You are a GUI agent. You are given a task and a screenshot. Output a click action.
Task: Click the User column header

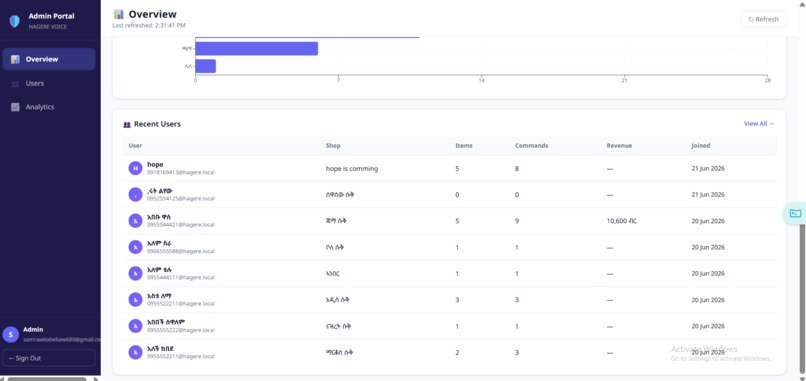pyautogui.click(x=135, y=146)
